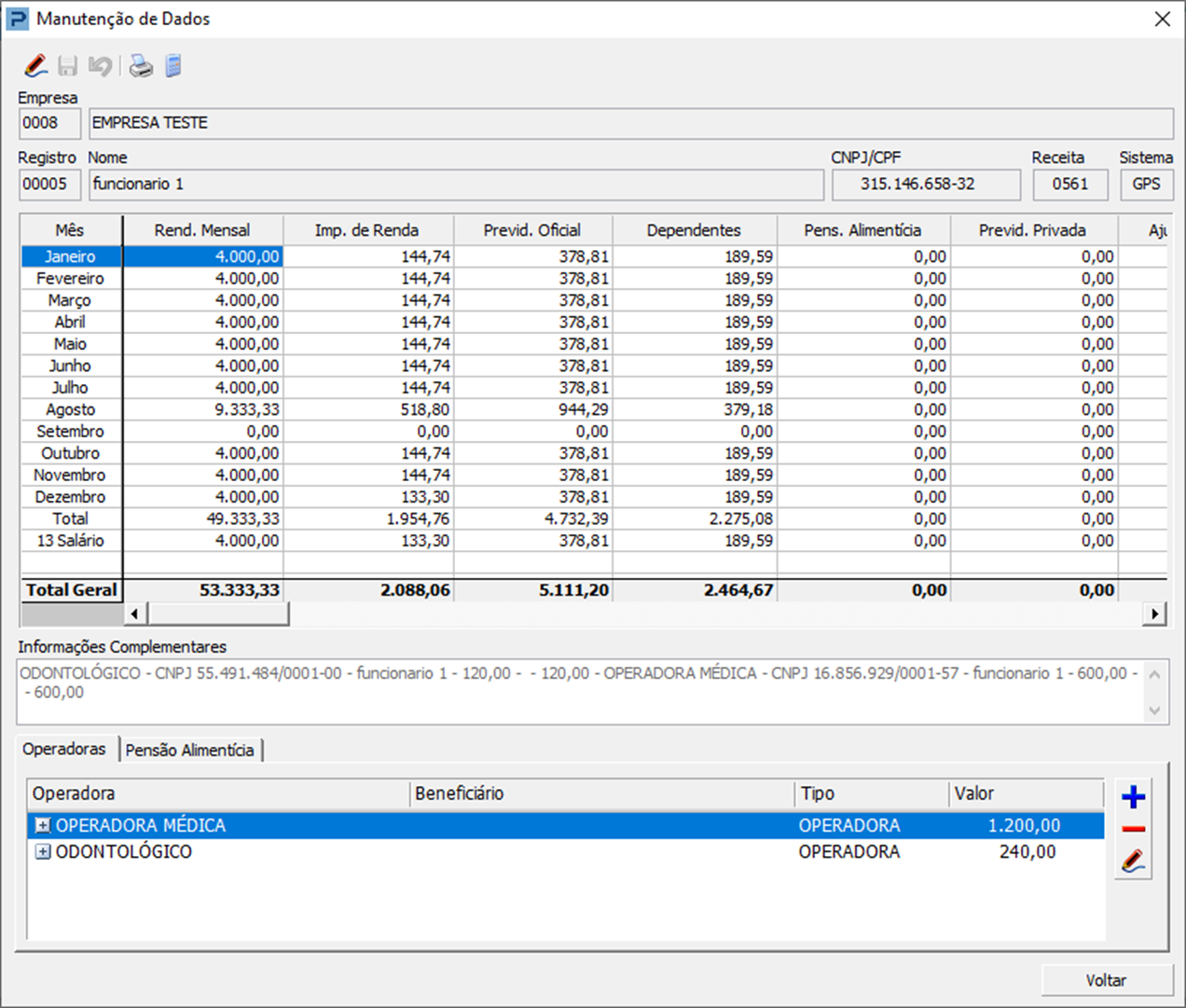Screen dimensions: 1186x1008
Task: Remove operadora using the red minus icon
Action: [x=1133, y=829]
